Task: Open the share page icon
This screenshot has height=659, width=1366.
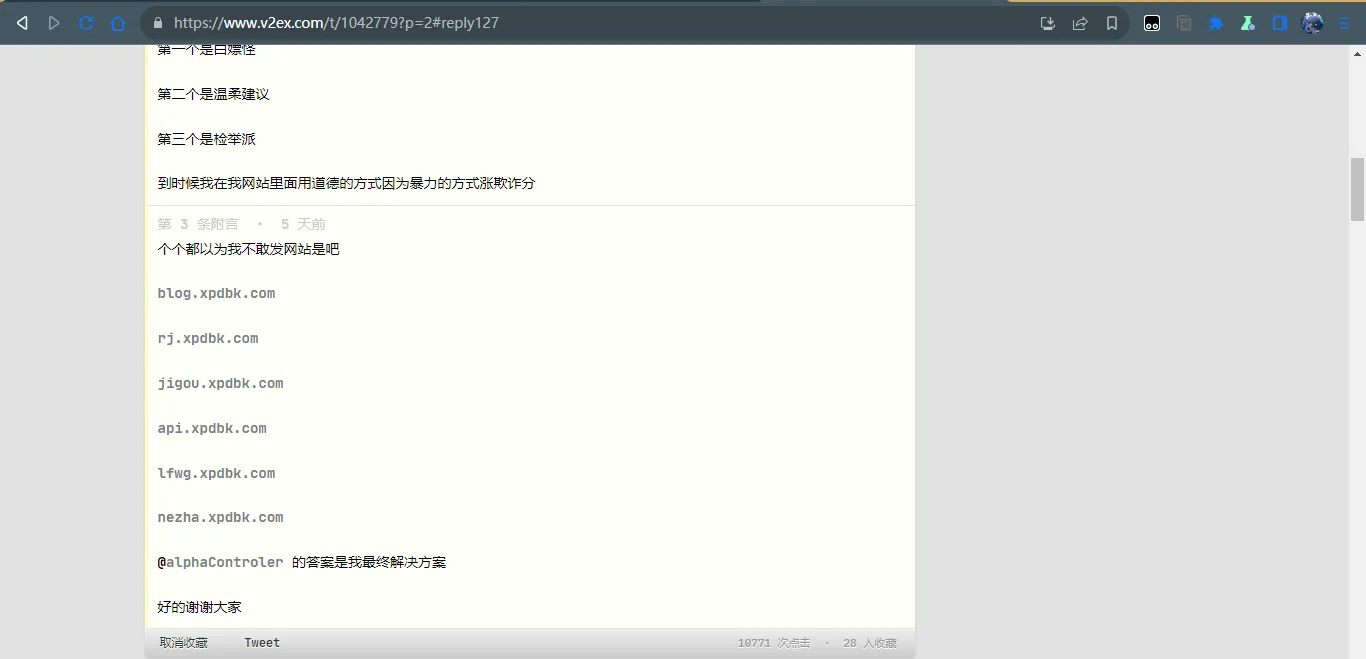Action: click(x=1080, y=23)
